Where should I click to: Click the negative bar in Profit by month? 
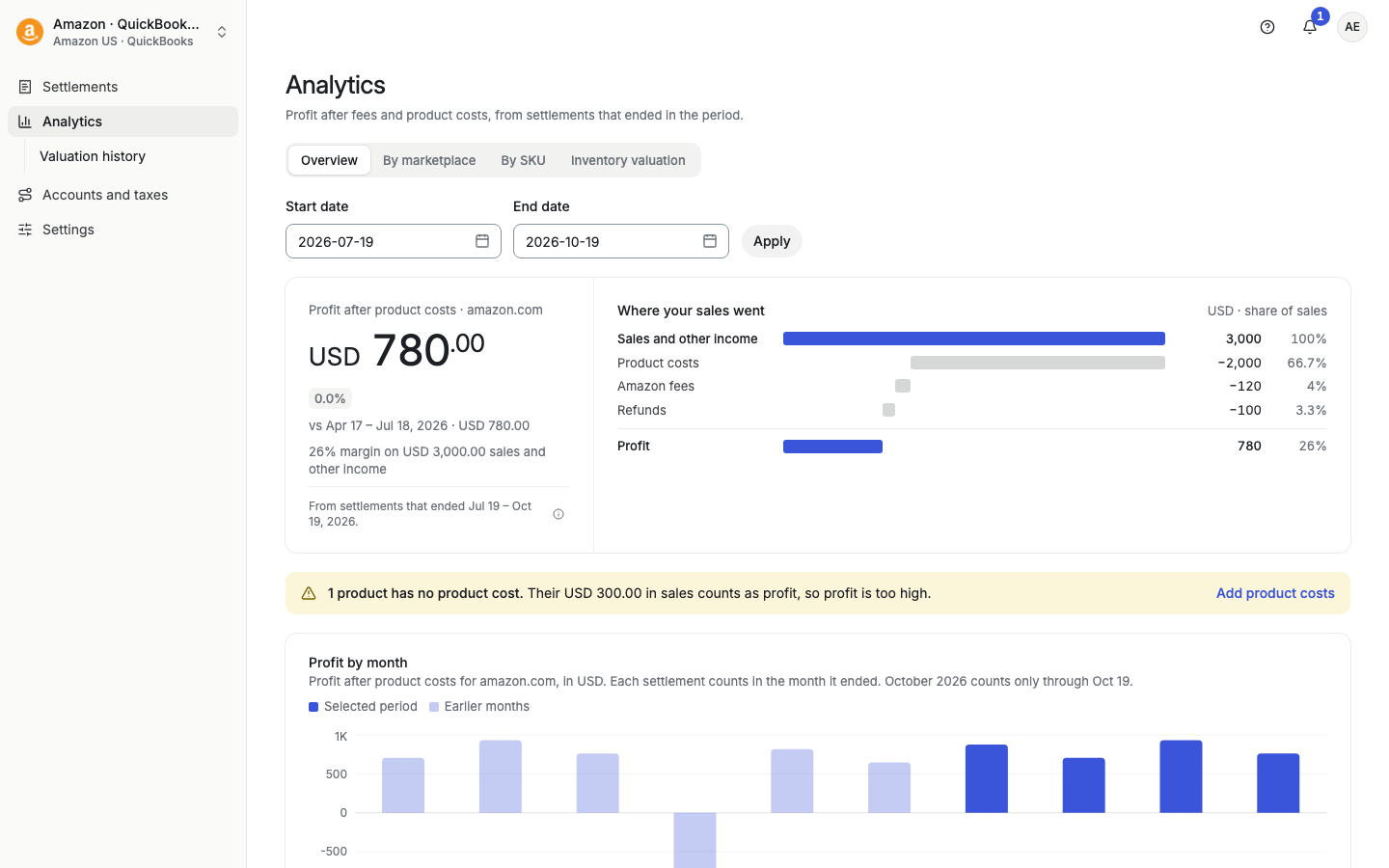694,840
